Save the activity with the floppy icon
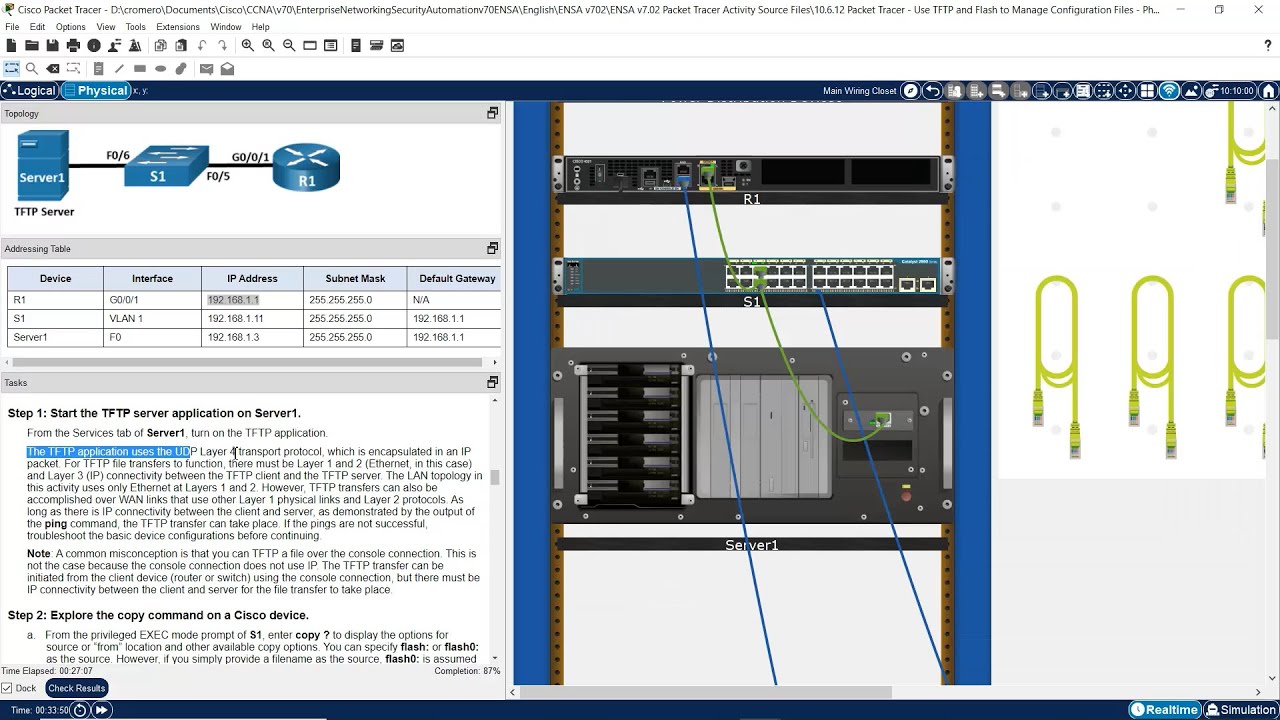The image size is (1280, 720). [x=52, y=46]
